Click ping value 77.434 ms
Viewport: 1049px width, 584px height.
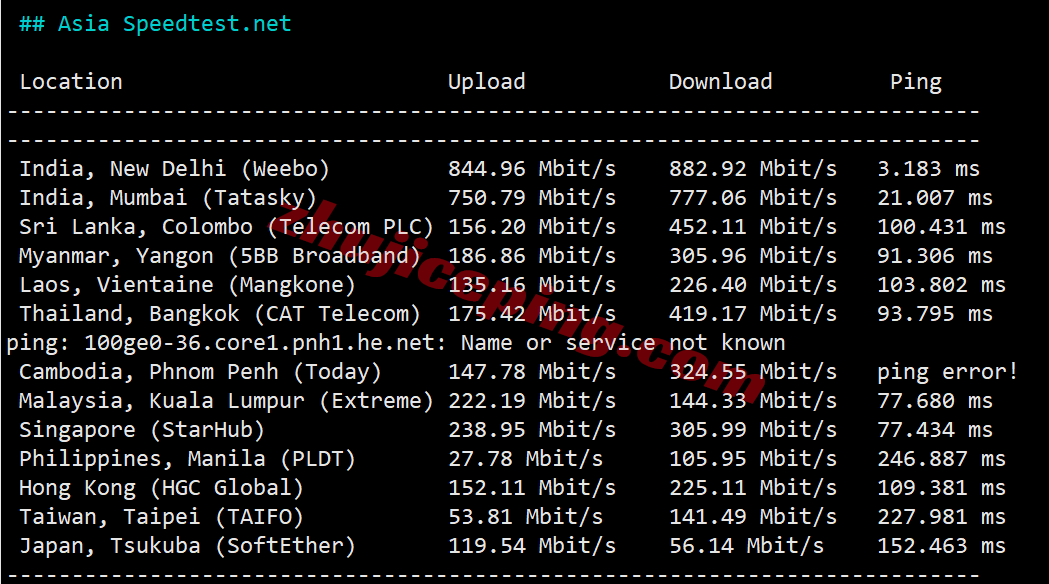click(x=935, y=430)
